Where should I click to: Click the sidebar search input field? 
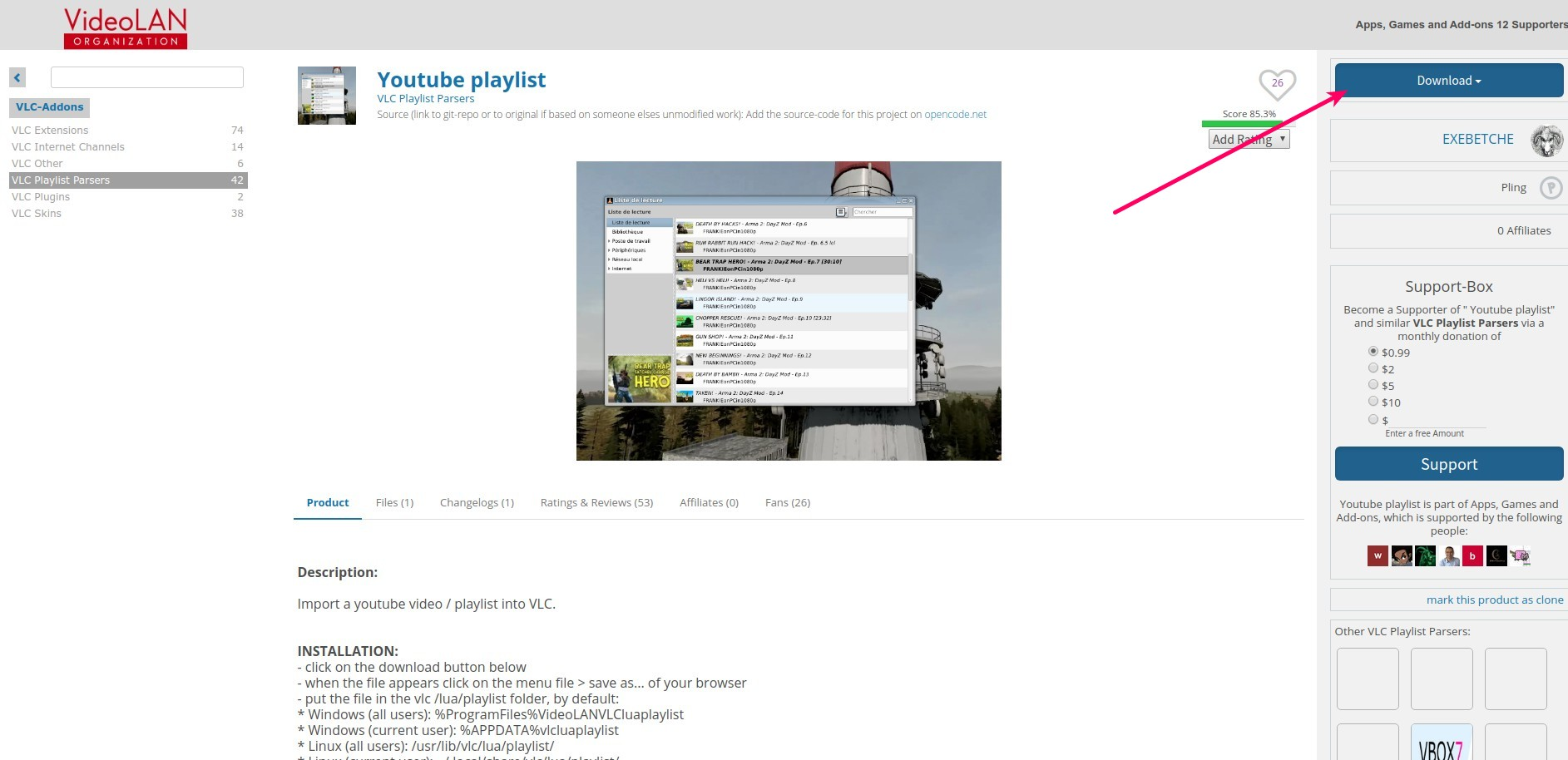click(147, 77)
